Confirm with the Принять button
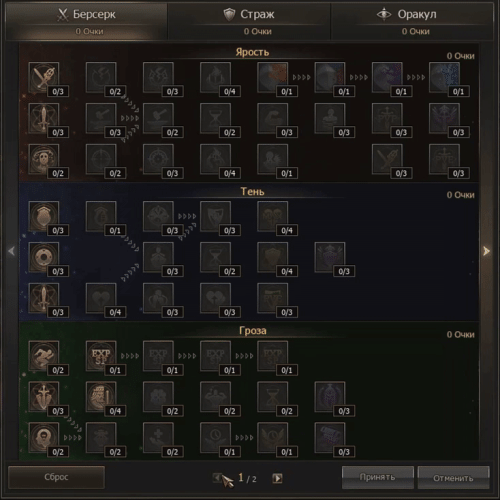The image size is (500, 500). (x=378, y=477)
